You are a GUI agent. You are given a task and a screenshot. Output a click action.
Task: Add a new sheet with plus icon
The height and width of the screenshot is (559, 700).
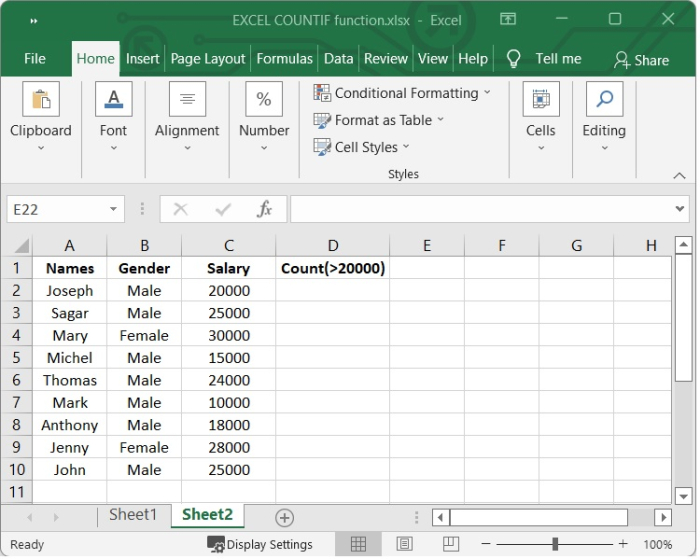pos(285,517)
